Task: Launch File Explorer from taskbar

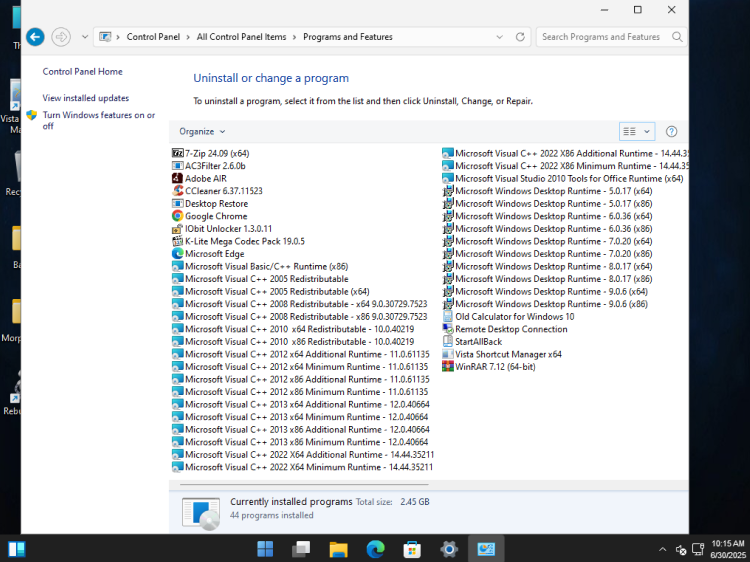Action: (338, 549)
